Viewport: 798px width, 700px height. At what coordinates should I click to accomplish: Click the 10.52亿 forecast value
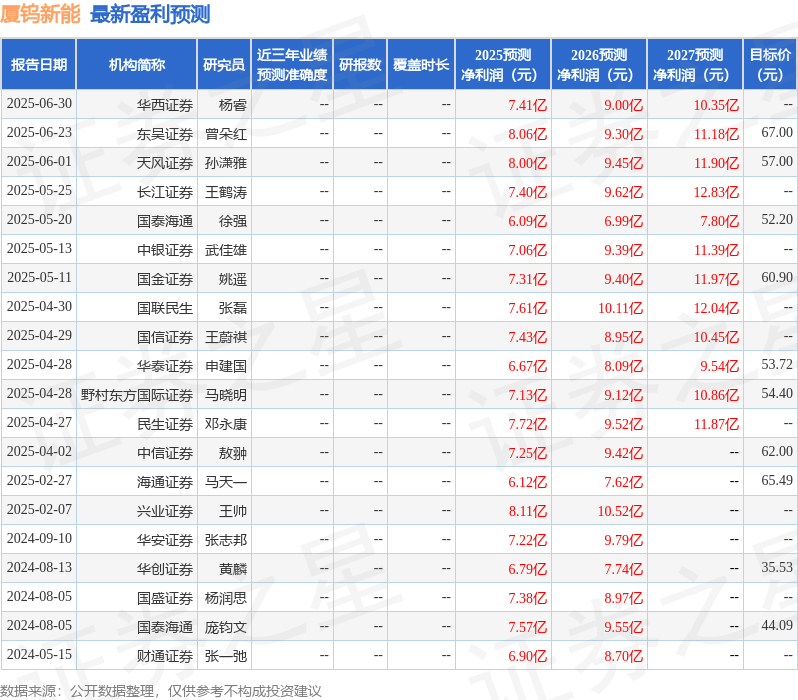point(620,512)
